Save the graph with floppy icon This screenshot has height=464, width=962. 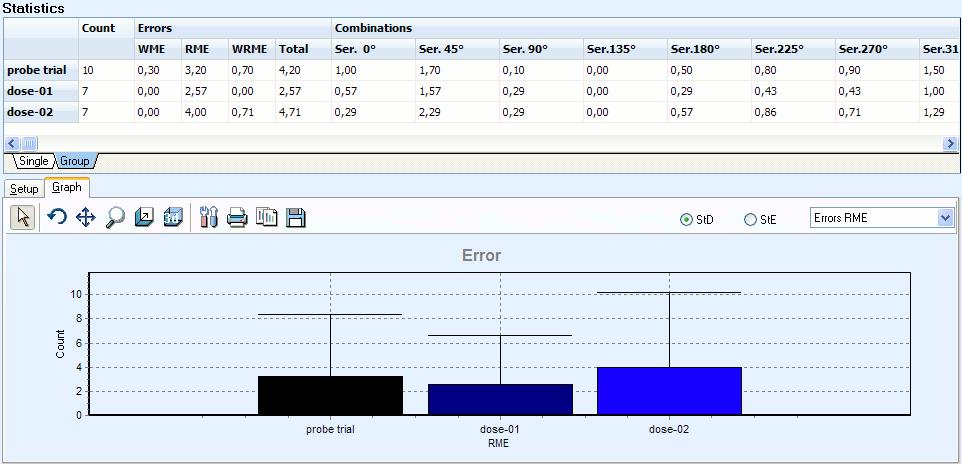point(296,217)
